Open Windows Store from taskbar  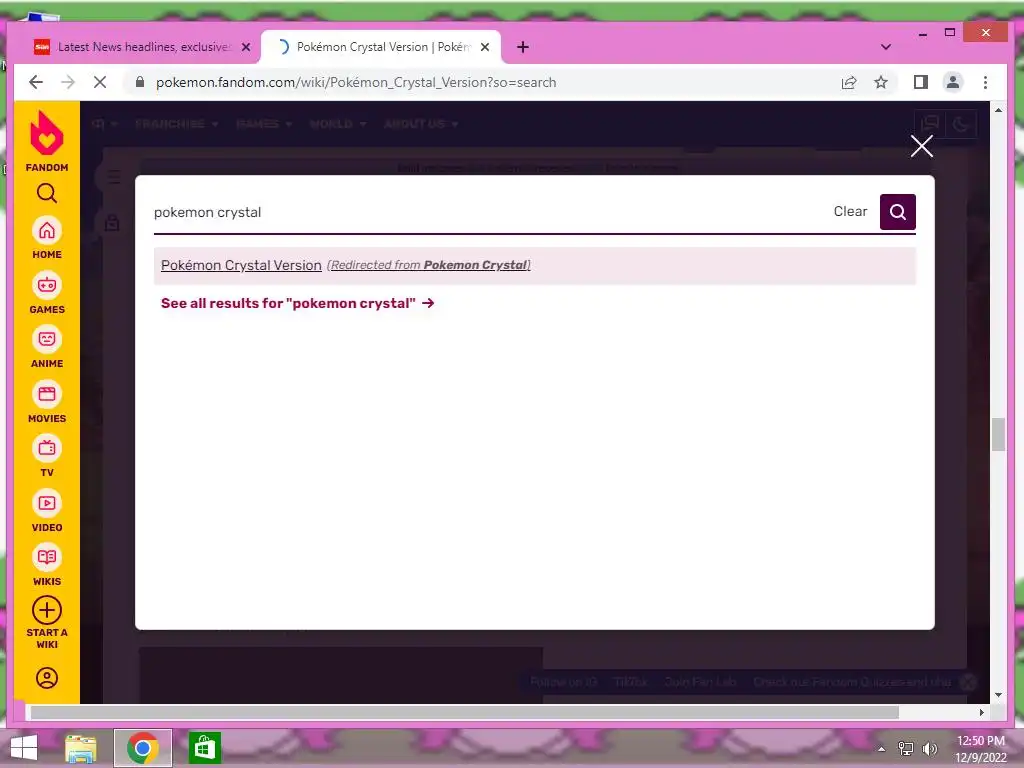[x=204, y=748]
